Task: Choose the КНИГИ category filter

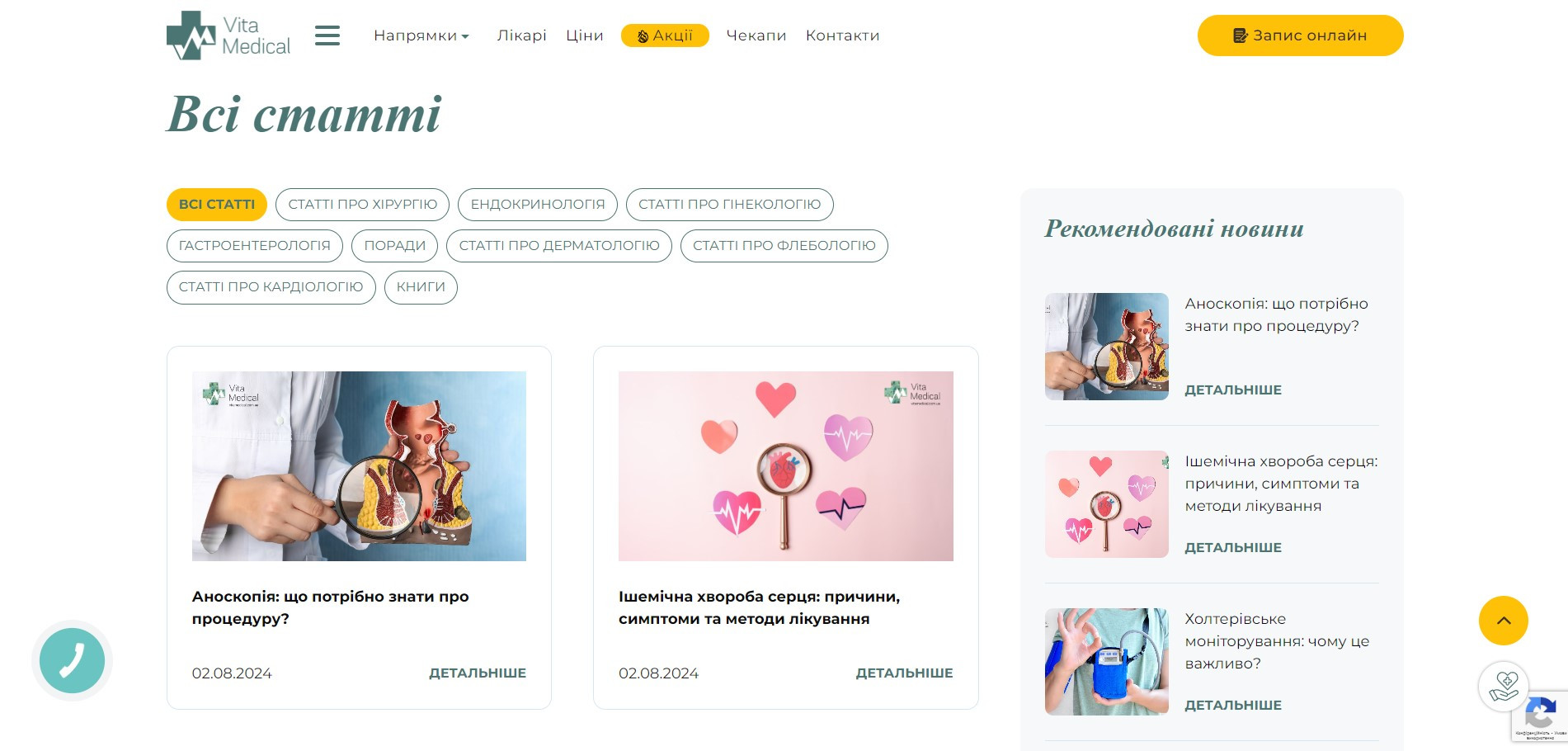Action: click(421, 287)
